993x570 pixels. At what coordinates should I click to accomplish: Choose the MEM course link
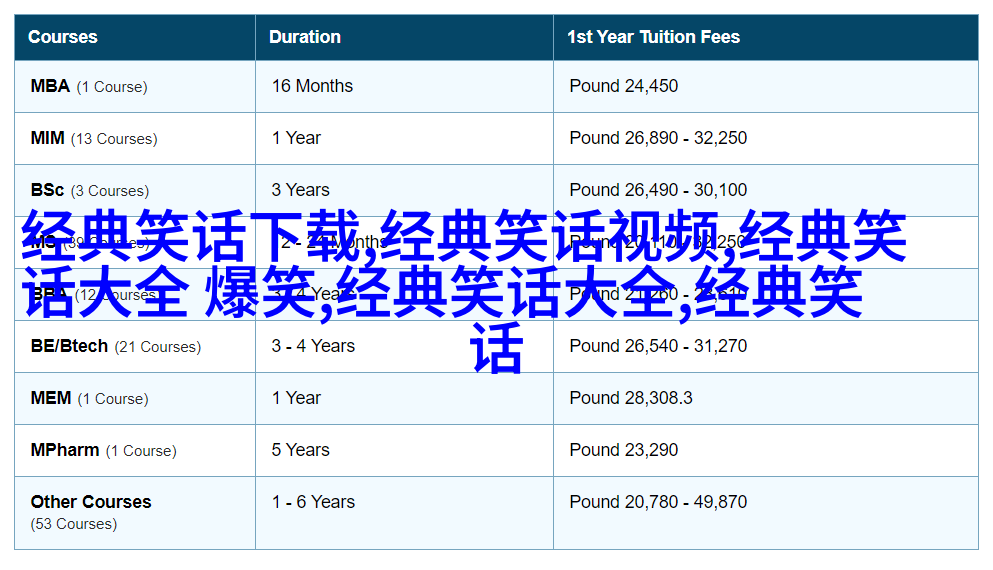[x=50, y=398]
